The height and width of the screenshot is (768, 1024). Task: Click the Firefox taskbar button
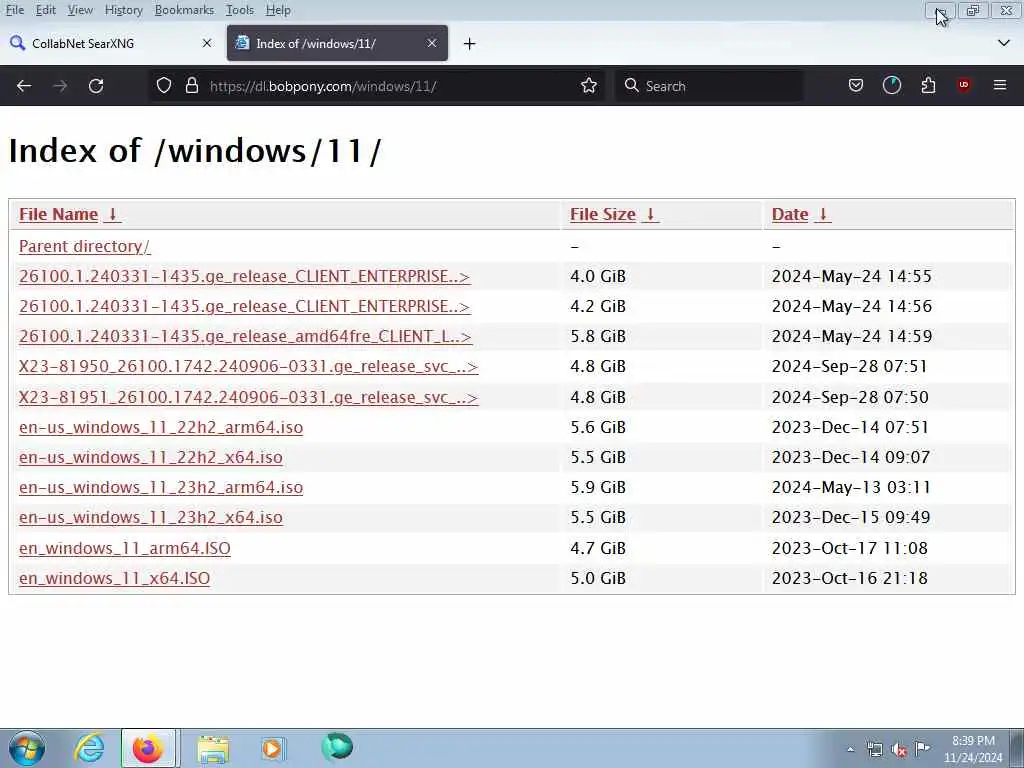(x=148, y=748)
